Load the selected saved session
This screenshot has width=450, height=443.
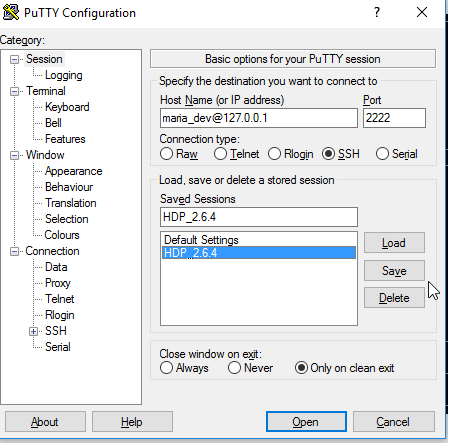tap(394, 243)
